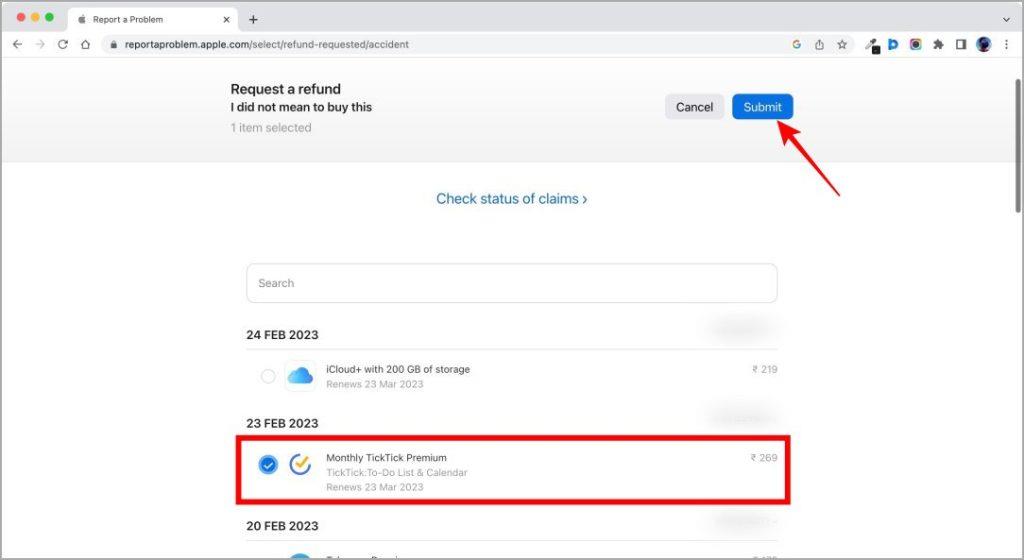Image resolution: width=1024 pixels, height=560 pixels.
Task: Open the browser home page
Action: tap(86, 44)
